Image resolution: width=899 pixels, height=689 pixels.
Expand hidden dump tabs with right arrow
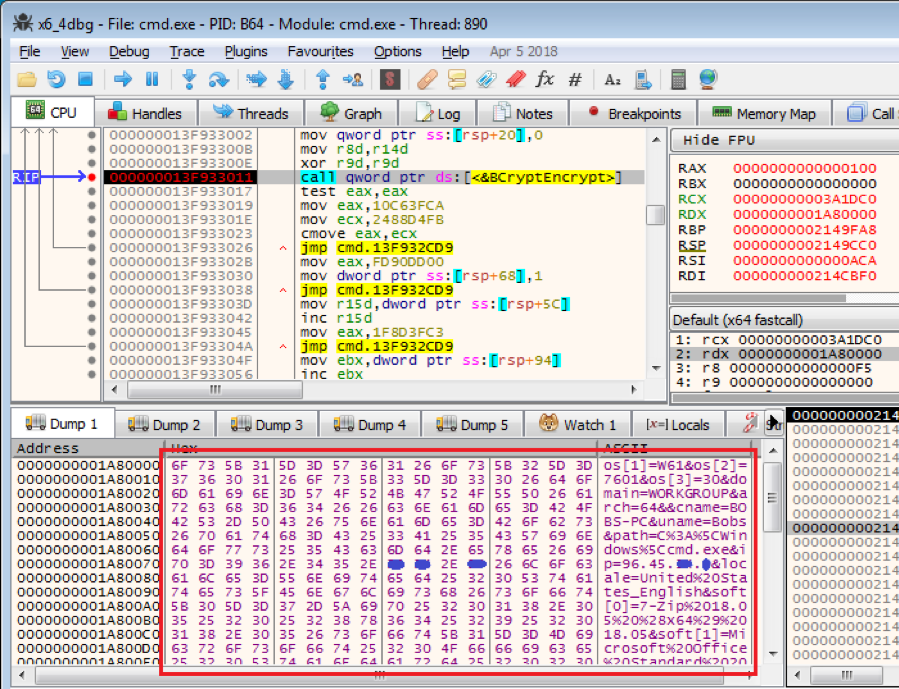(774, 424)
